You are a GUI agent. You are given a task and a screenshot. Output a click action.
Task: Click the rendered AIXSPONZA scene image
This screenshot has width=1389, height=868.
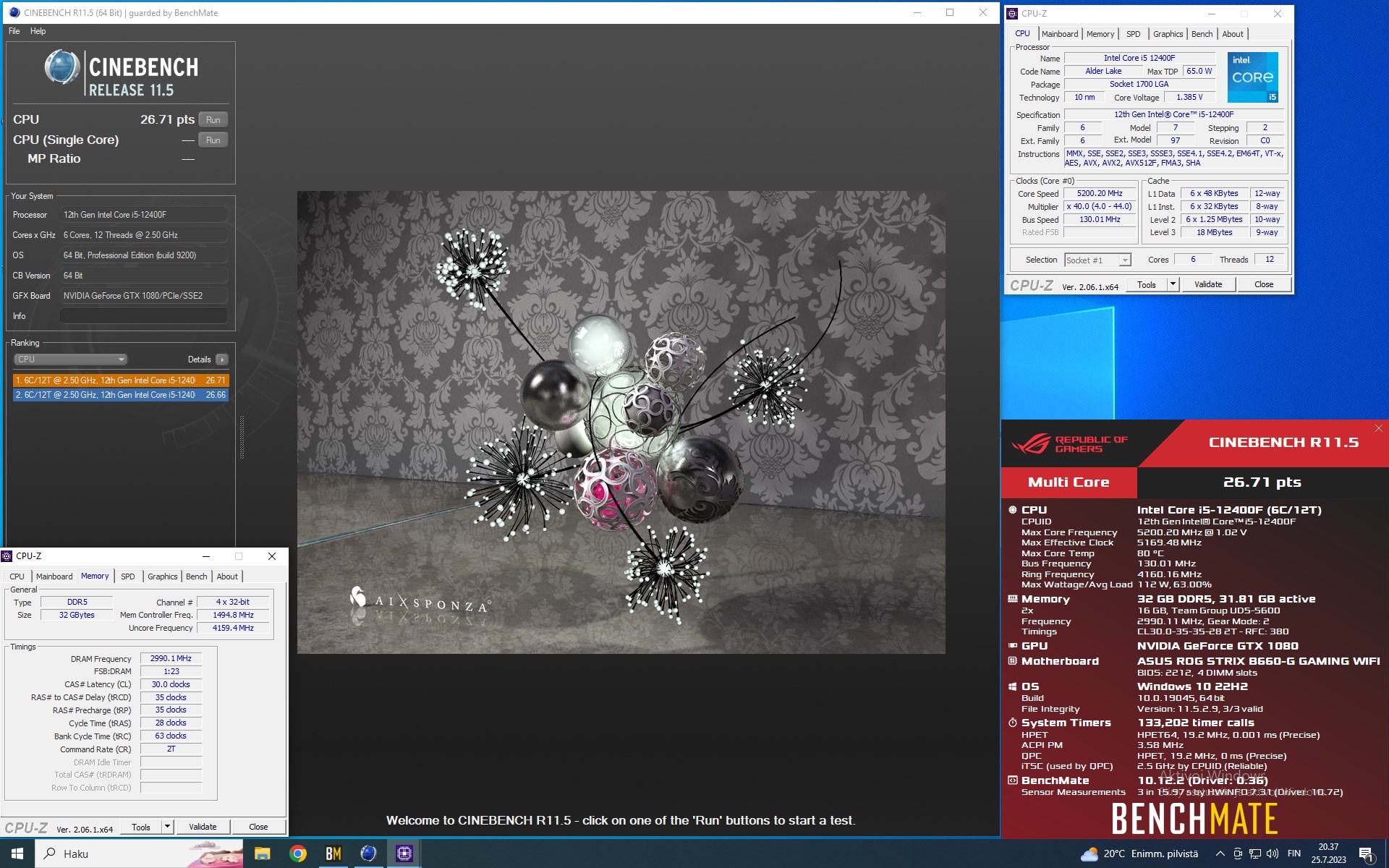pyautogui.click(x=621, y=422)
